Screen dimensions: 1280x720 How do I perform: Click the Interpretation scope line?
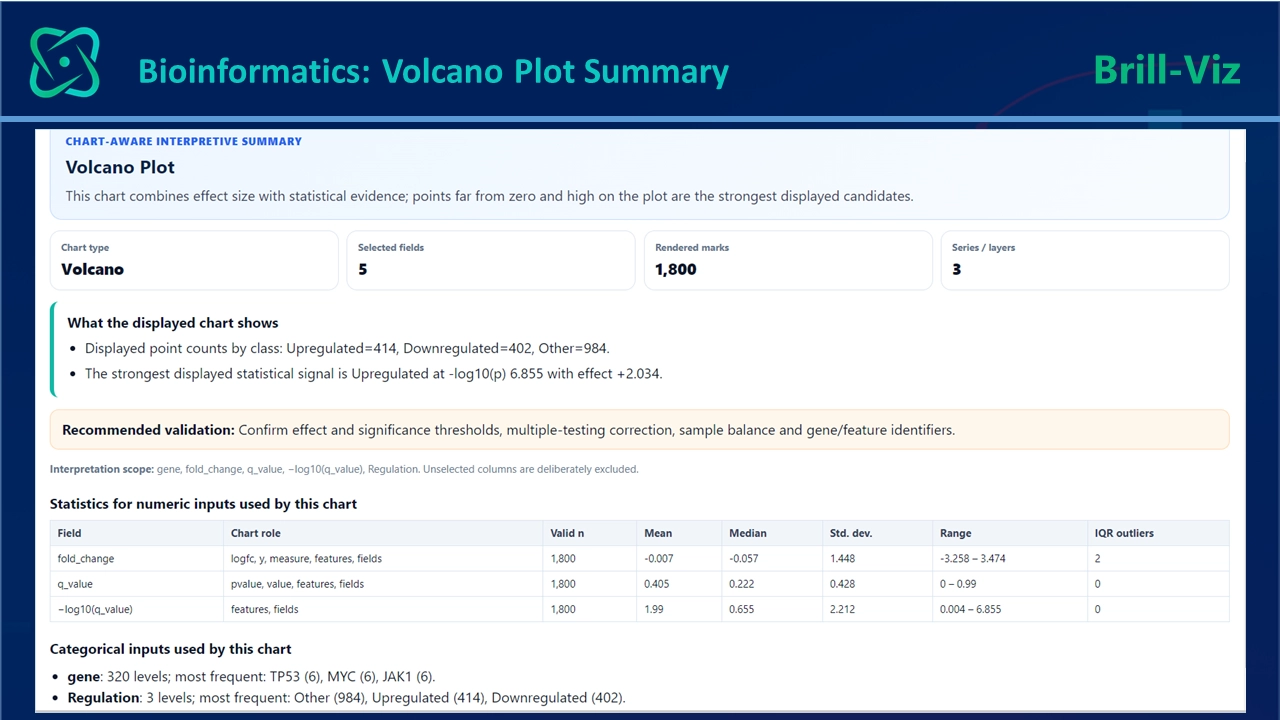pyautogui.click(x=344, y=469)
